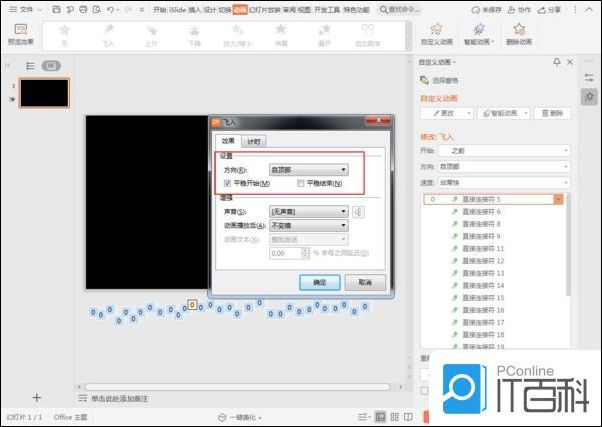
Task: Click the 确定 OK button
Action: (x=319, y=283)
